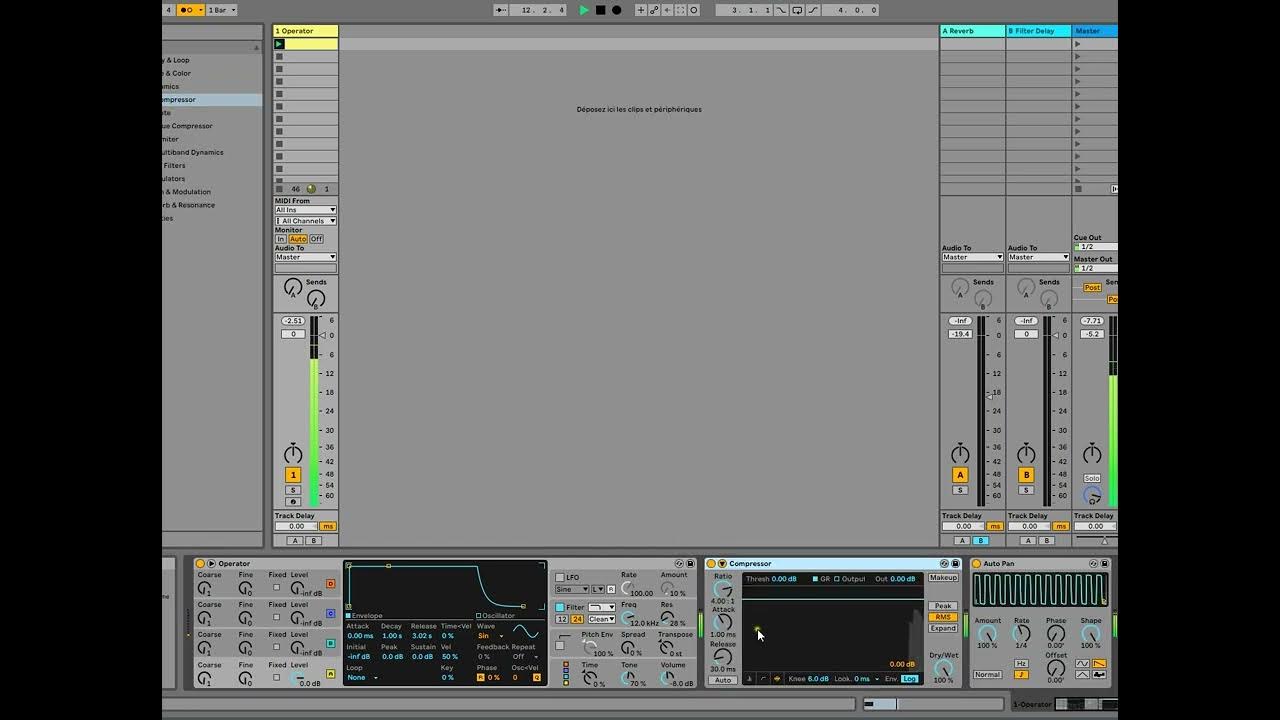Screen dimensions: 1280x720
Task: Select Expand mode in Compressor
Action: 943,628
